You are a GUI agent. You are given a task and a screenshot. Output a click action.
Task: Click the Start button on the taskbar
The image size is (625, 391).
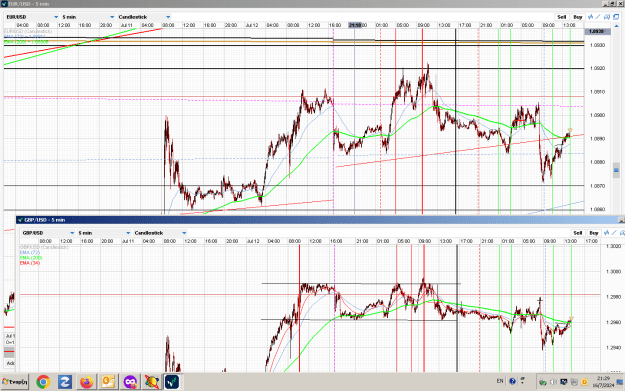(x=15, y=382)
